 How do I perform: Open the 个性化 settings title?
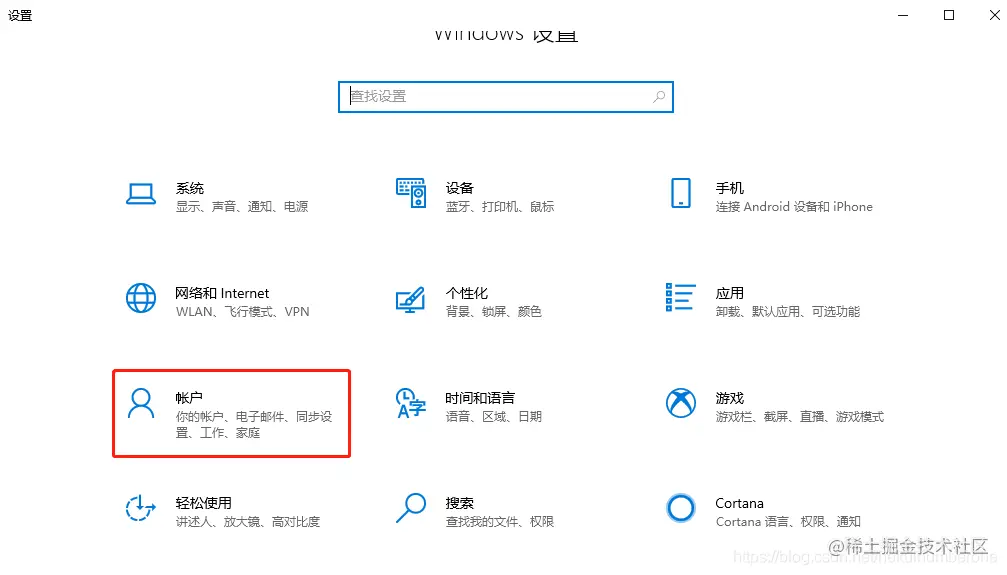coord(467,294)
